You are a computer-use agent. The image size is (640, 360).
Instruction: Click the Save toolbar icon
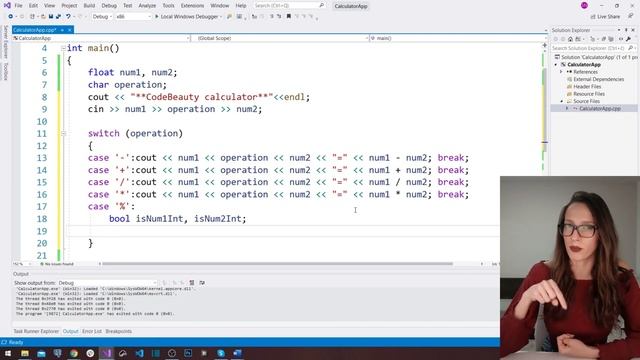(51, 17)
